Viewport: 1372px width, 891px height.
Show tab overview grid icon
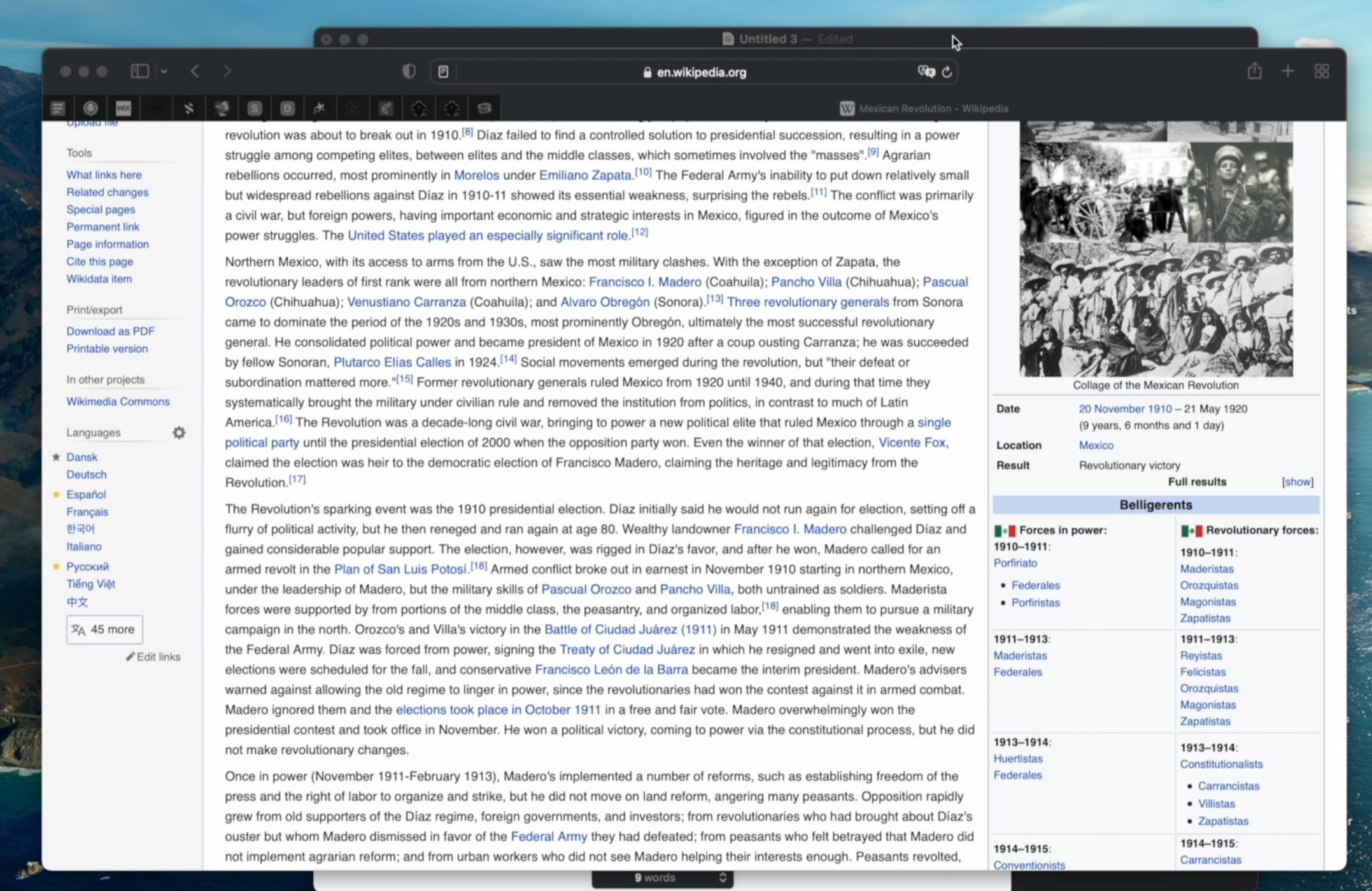pyautogui.click(x=1322, y=71)
